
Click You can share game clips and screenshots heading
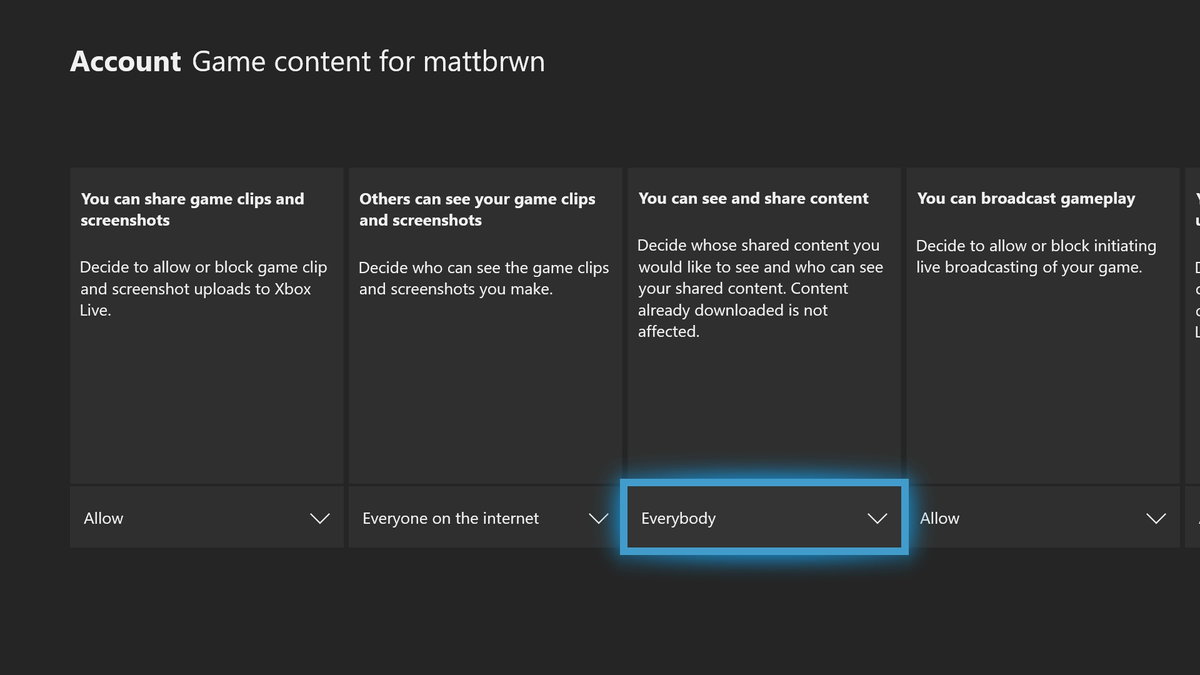[x=193, y=209]
